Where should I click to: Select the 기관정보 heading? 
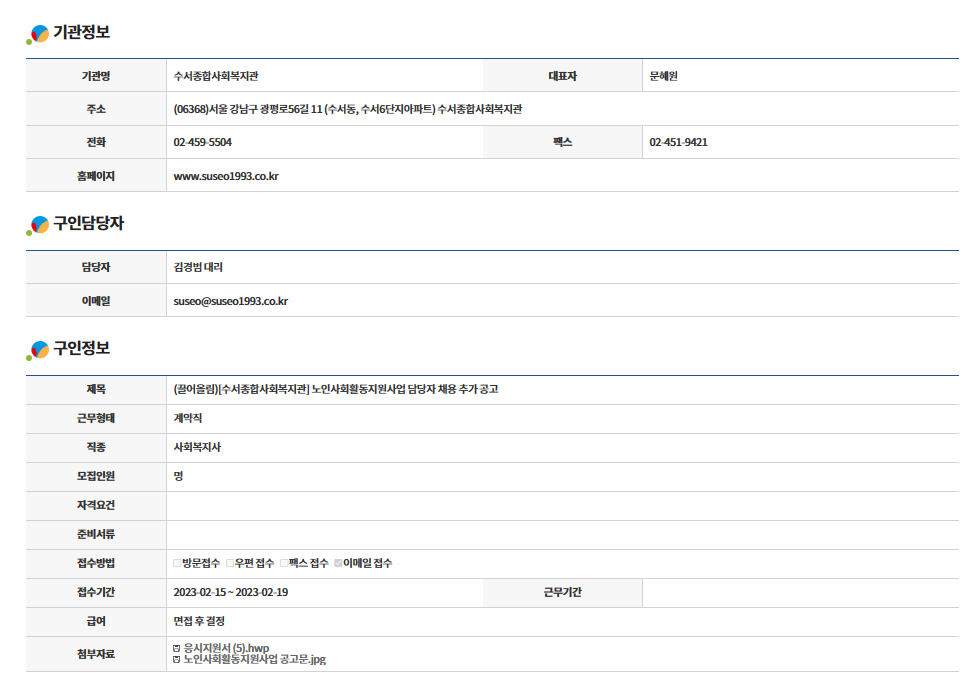81,32
